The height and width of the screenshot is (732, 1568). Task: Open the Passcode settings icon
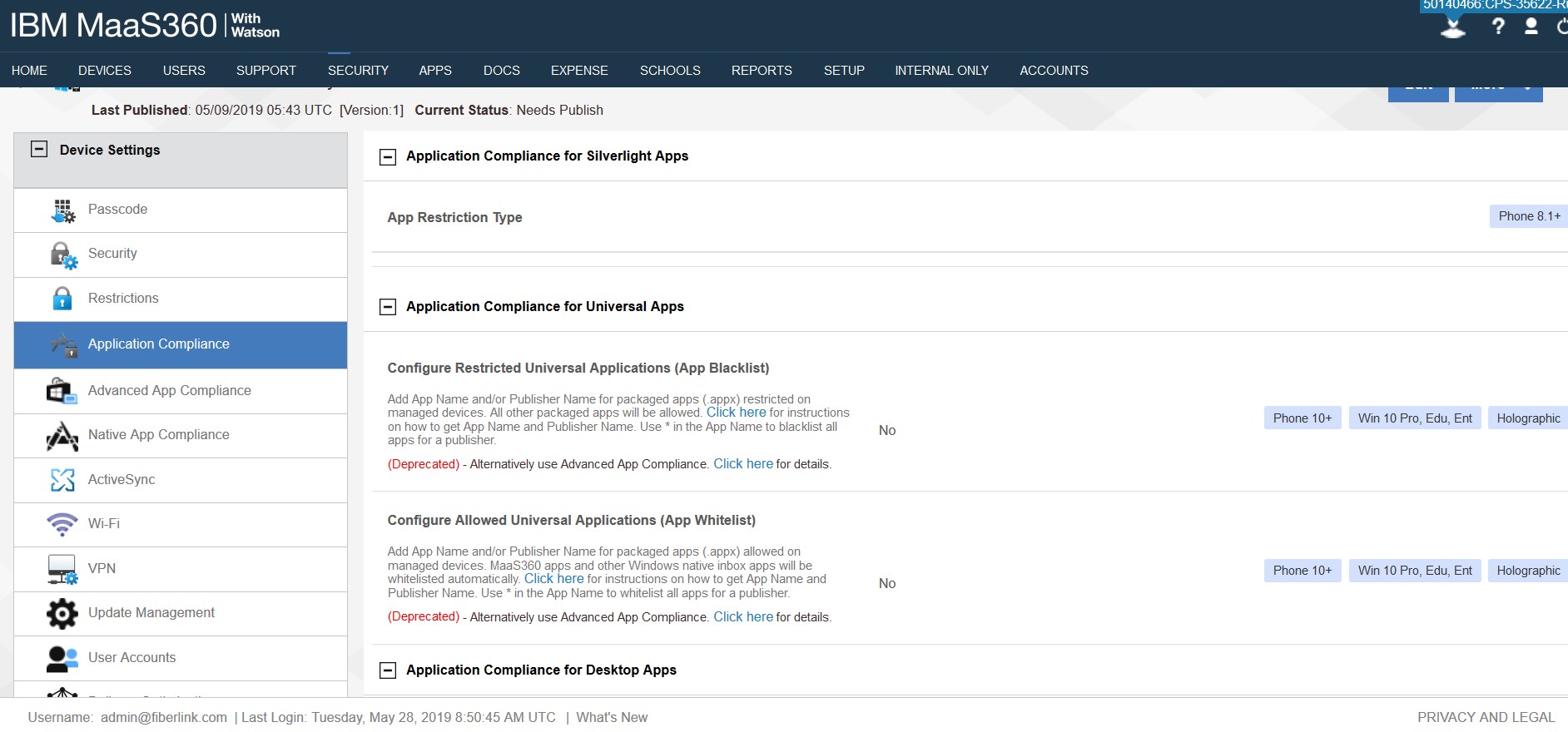63,210
